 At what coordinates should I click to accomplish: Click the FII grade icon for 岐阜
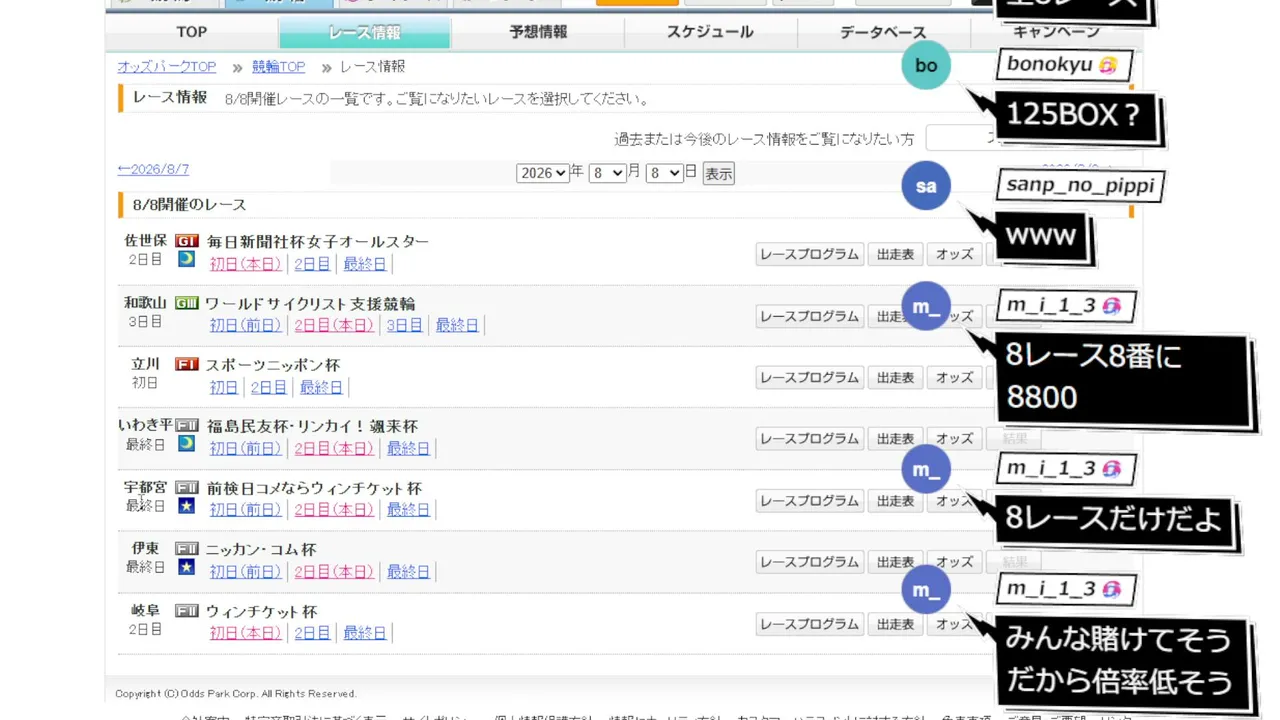click(x=187, y=611)
